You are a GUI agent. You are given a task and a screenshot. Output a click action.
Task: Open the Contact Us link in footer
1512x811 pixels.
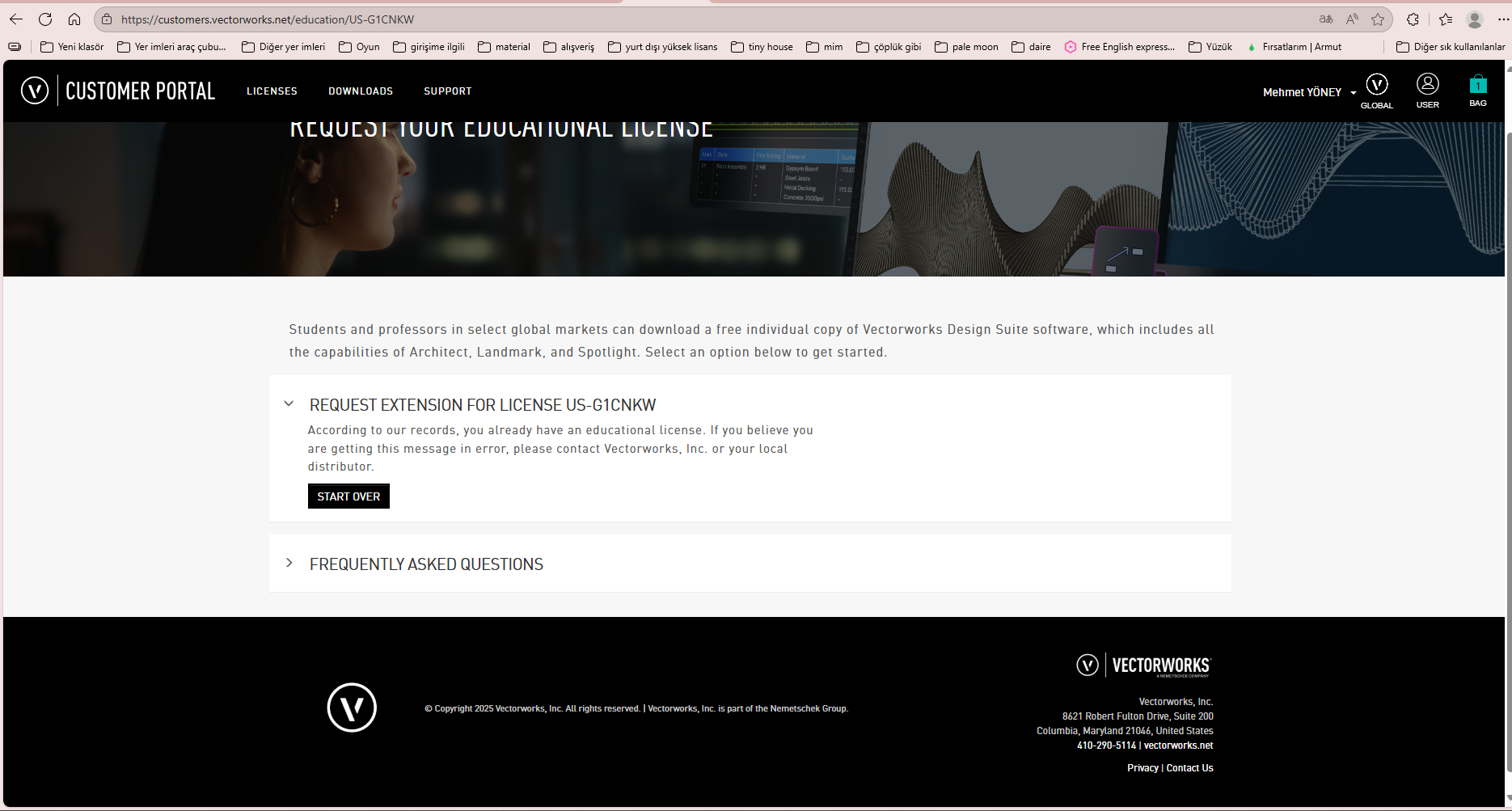[x=1189, y=767]
